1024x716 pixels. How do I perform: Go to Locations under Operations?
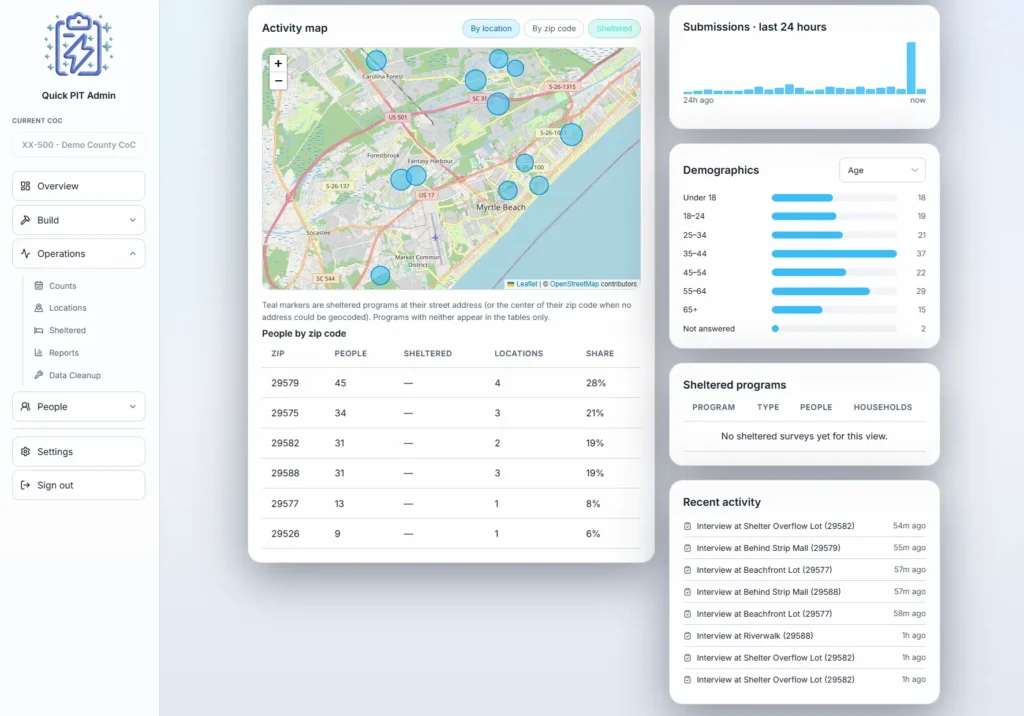(67, 308)
